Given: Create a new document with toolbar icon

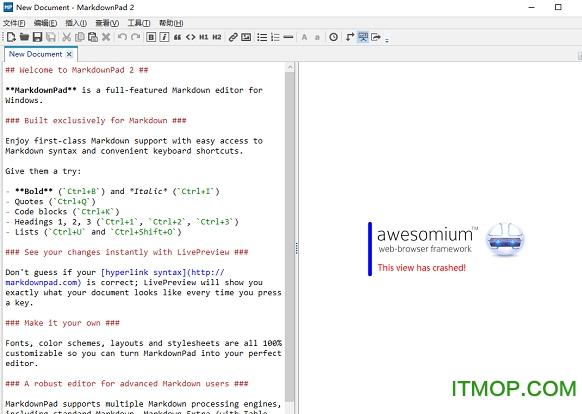Looking at the screenshot, I should (x=11, y=37).
